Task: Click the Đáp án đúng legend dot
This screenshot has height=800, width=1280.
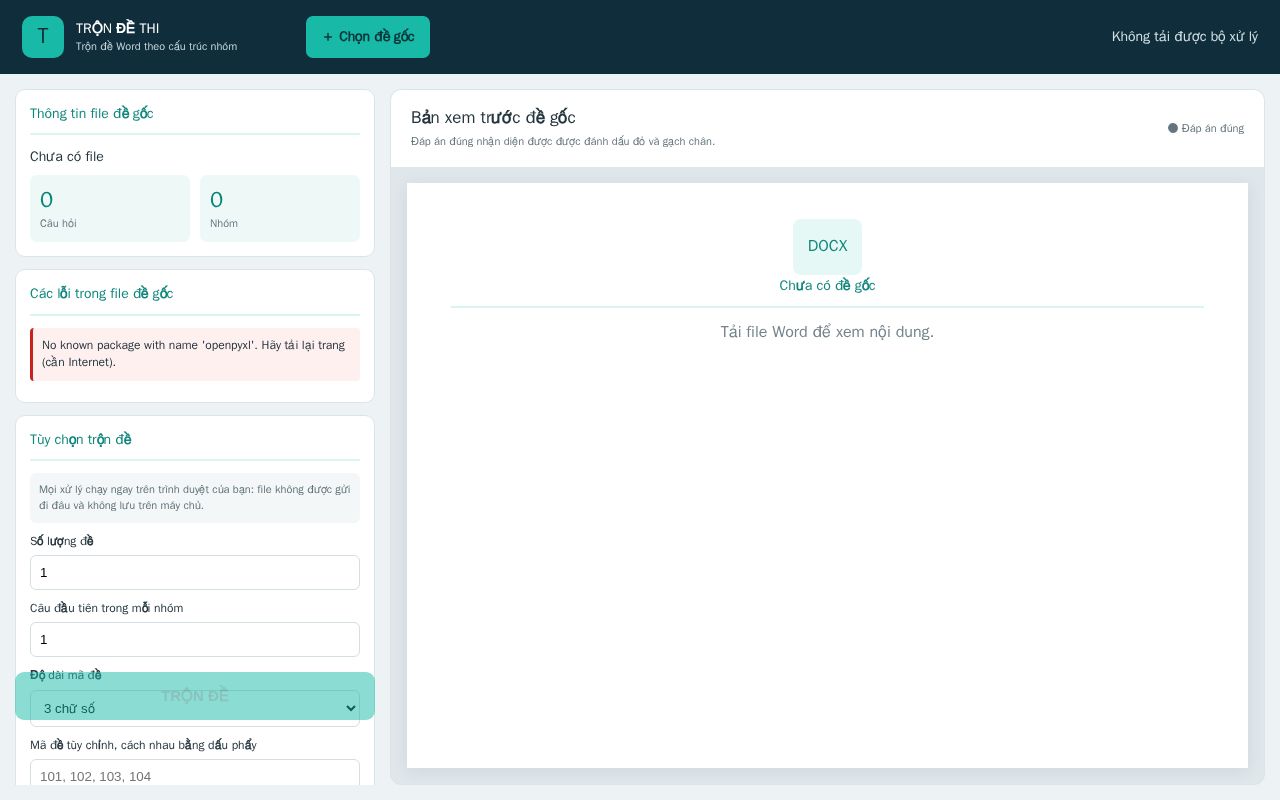Action: tap(1173, 128)
